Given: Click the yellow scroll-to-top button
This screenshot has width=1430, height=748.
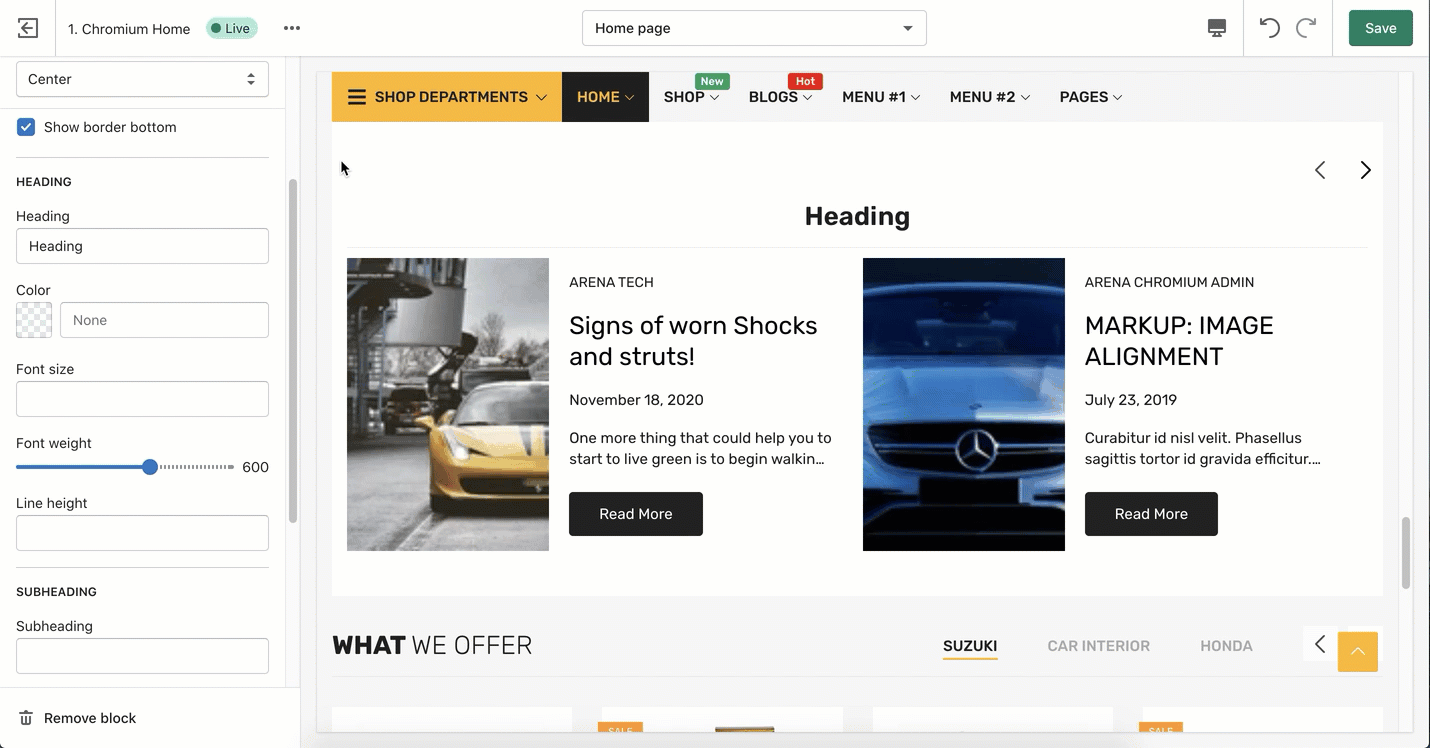Looking at the screenshot, I should point(1358,652).
